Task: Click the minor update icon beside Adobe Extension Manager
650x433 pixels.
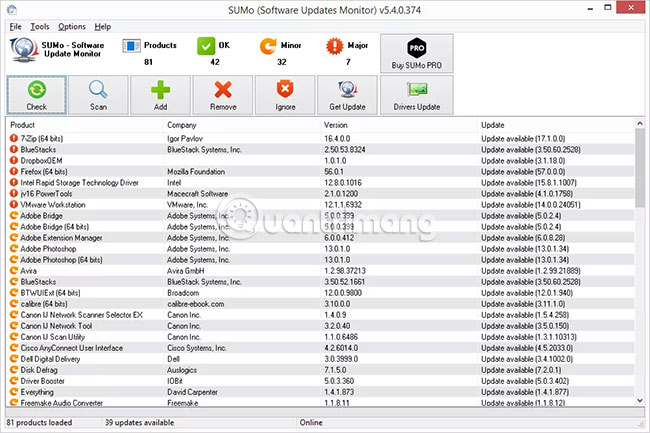Action: tap(14, 238)
